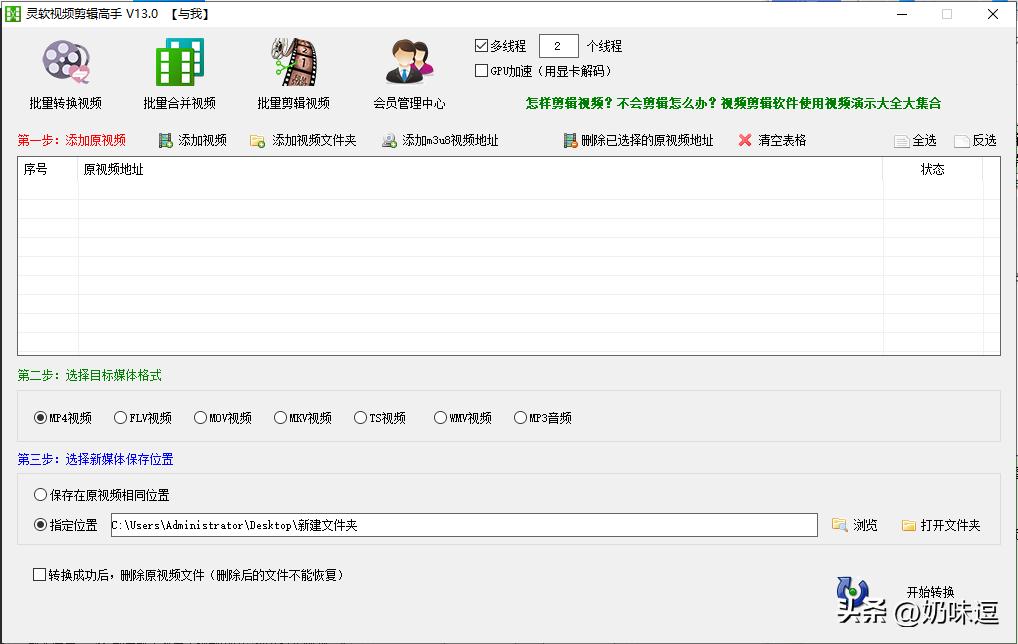
Task: Click the 添加视频 icon to add videos
Action: (166, 140)
